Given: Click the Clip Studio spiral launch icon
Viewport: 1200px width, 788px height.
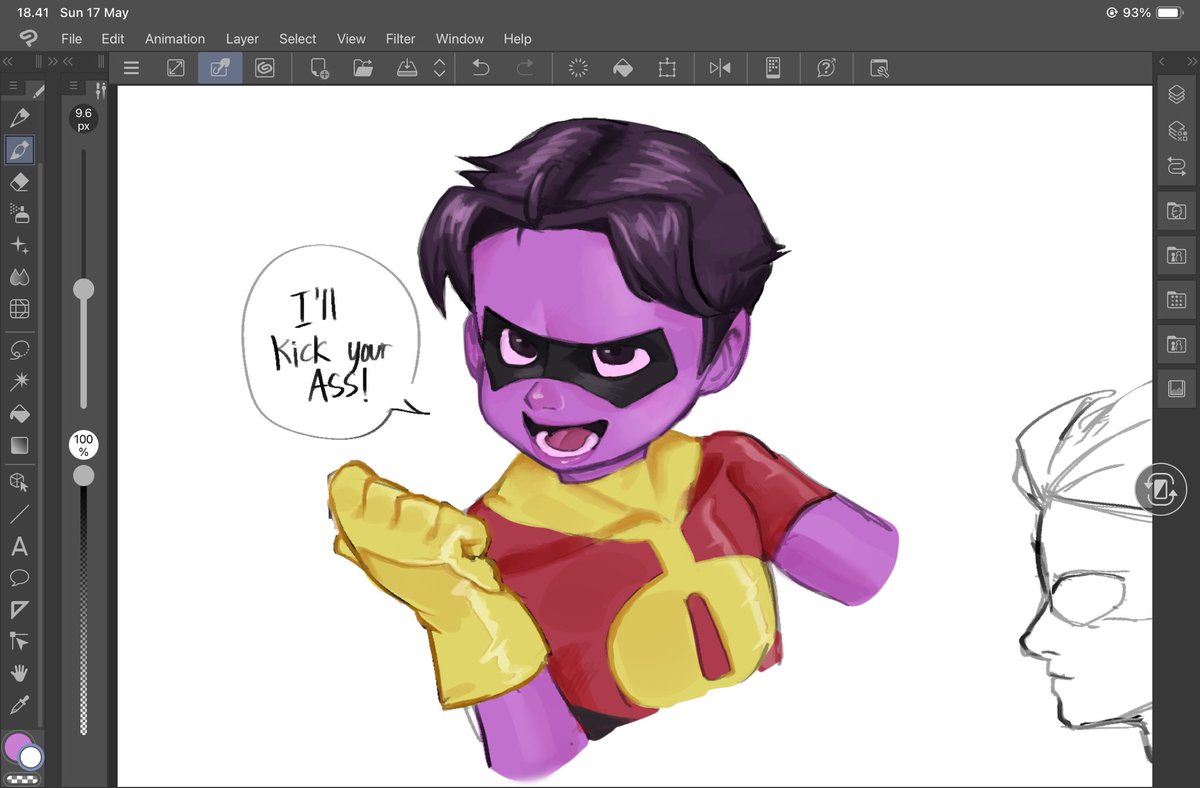Looking at the screenshot, I should 265,68.
